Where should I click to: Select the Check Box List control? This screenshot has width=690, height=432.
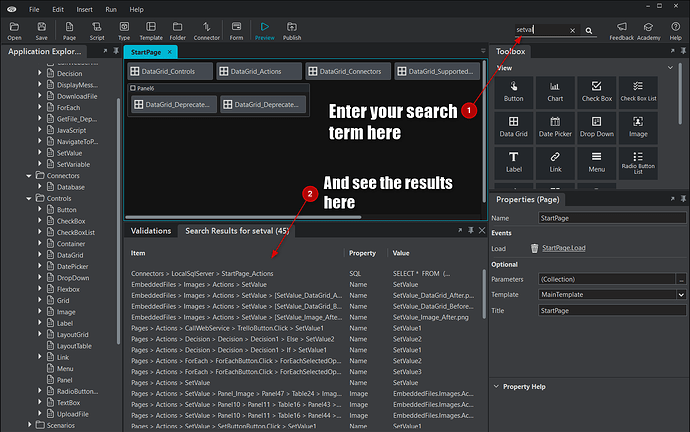click(638, 92)
